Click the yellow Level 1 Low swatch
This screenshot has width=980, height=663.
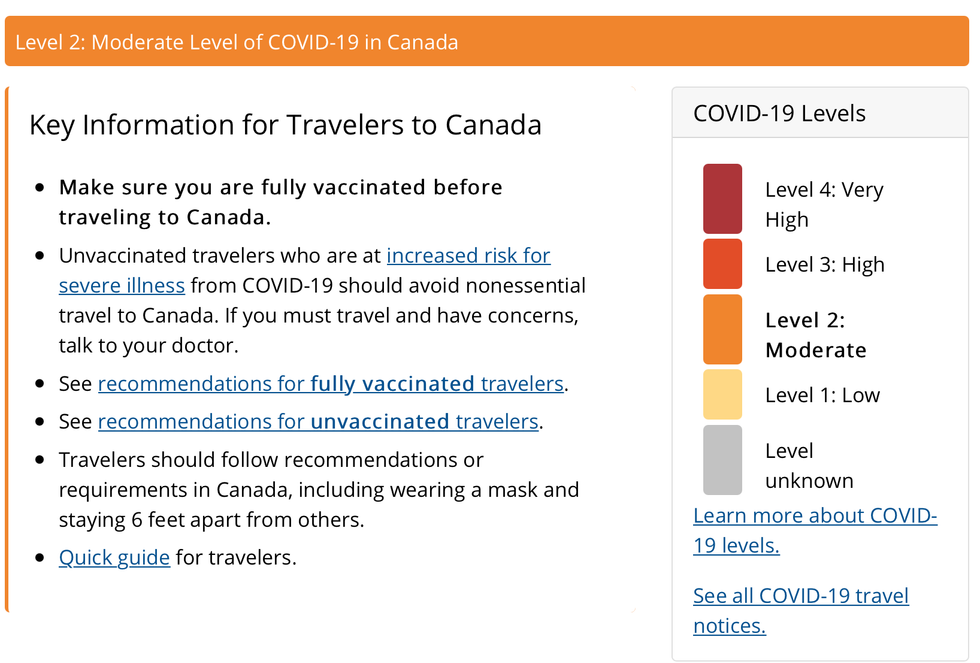click(x=722, y=394)
